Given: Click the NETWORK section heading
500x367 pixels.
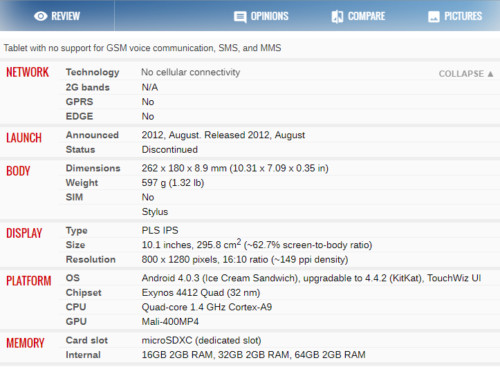Looking at the screenshot, I should 28,72.
